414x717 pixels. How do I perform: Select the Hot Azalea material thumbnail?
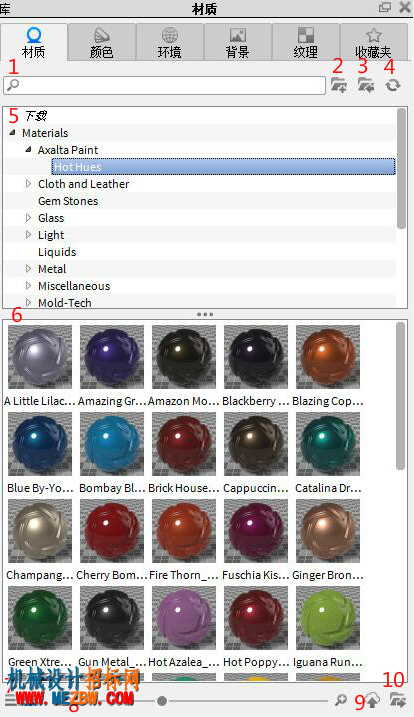(184, 618)
